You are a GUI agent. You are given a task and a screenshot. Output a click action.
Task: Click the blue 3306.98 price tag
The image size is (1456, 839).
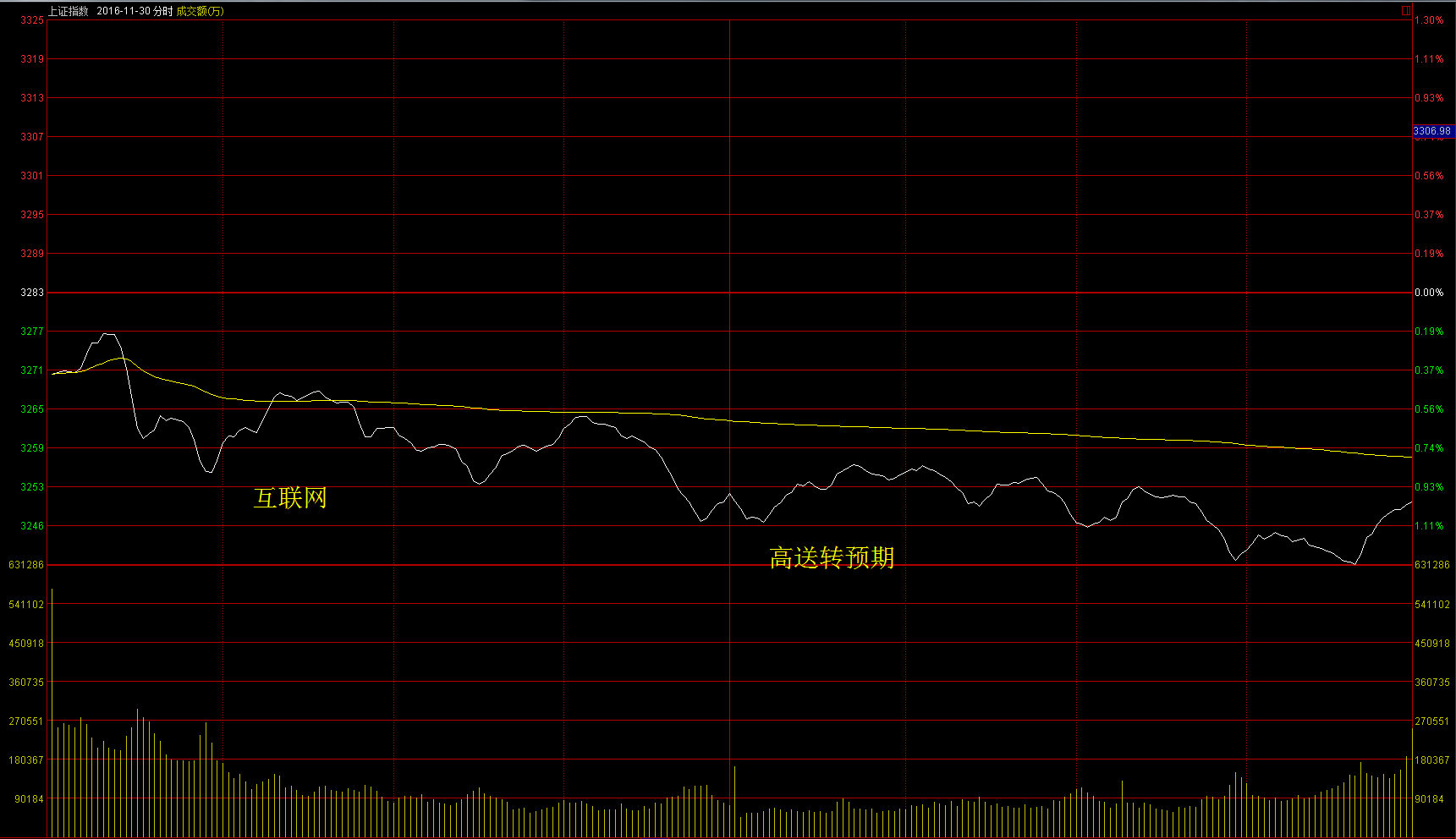(x=1431, y=131)
